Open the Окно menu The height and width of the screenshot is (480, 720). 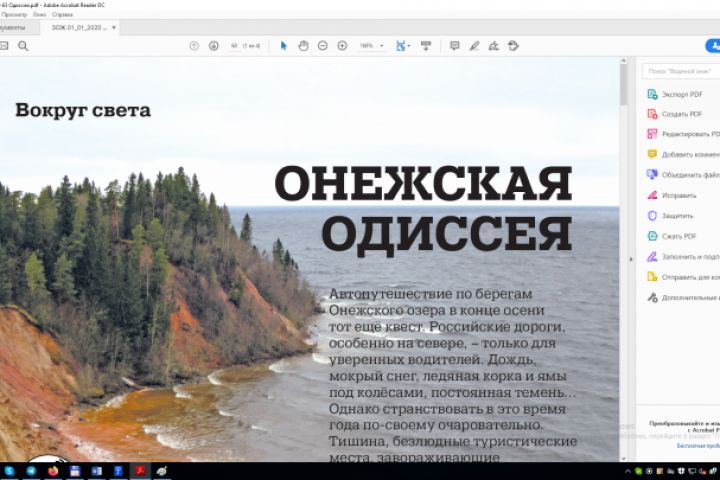click(x=39, y=15)
